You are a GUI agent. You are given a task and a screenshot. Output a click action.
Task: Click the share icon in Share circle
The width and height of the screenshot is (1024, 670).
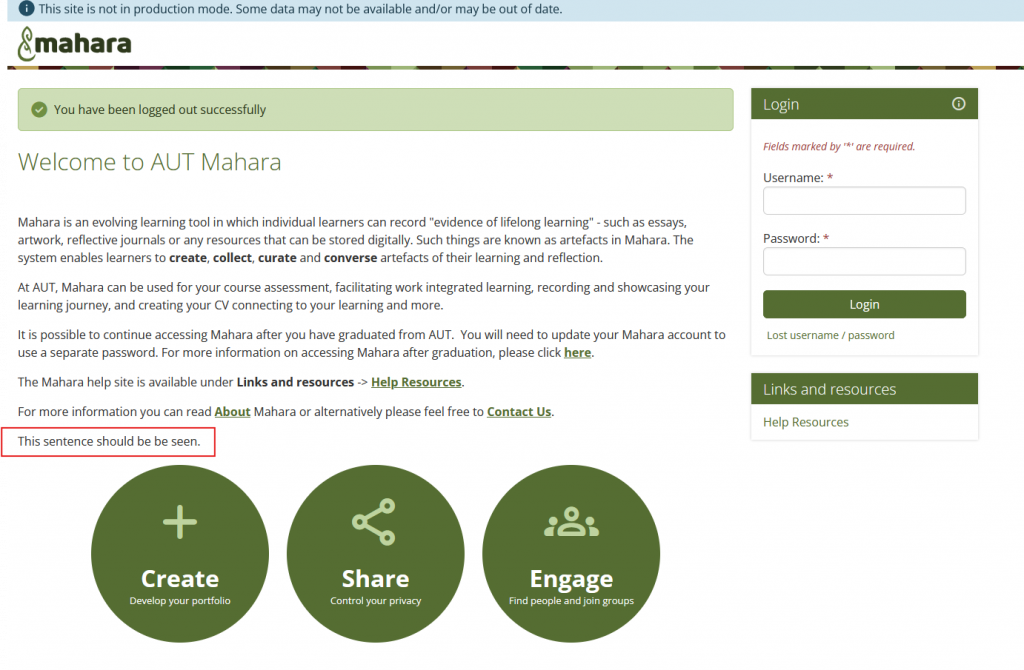[x=374, y=521]
